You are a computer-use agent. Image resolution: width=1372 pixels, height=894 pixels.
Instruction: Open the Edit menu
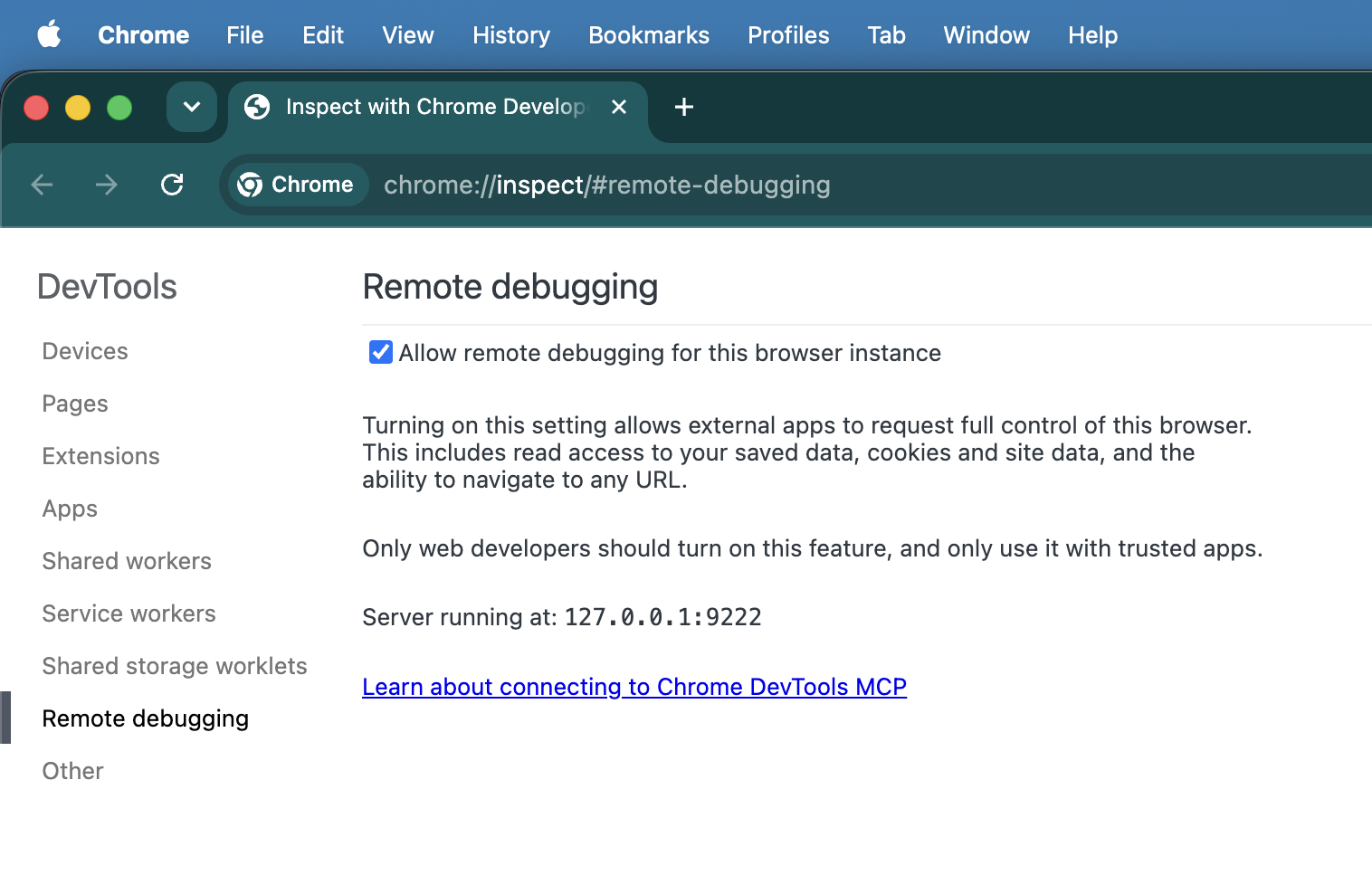(x=323, y=35)
